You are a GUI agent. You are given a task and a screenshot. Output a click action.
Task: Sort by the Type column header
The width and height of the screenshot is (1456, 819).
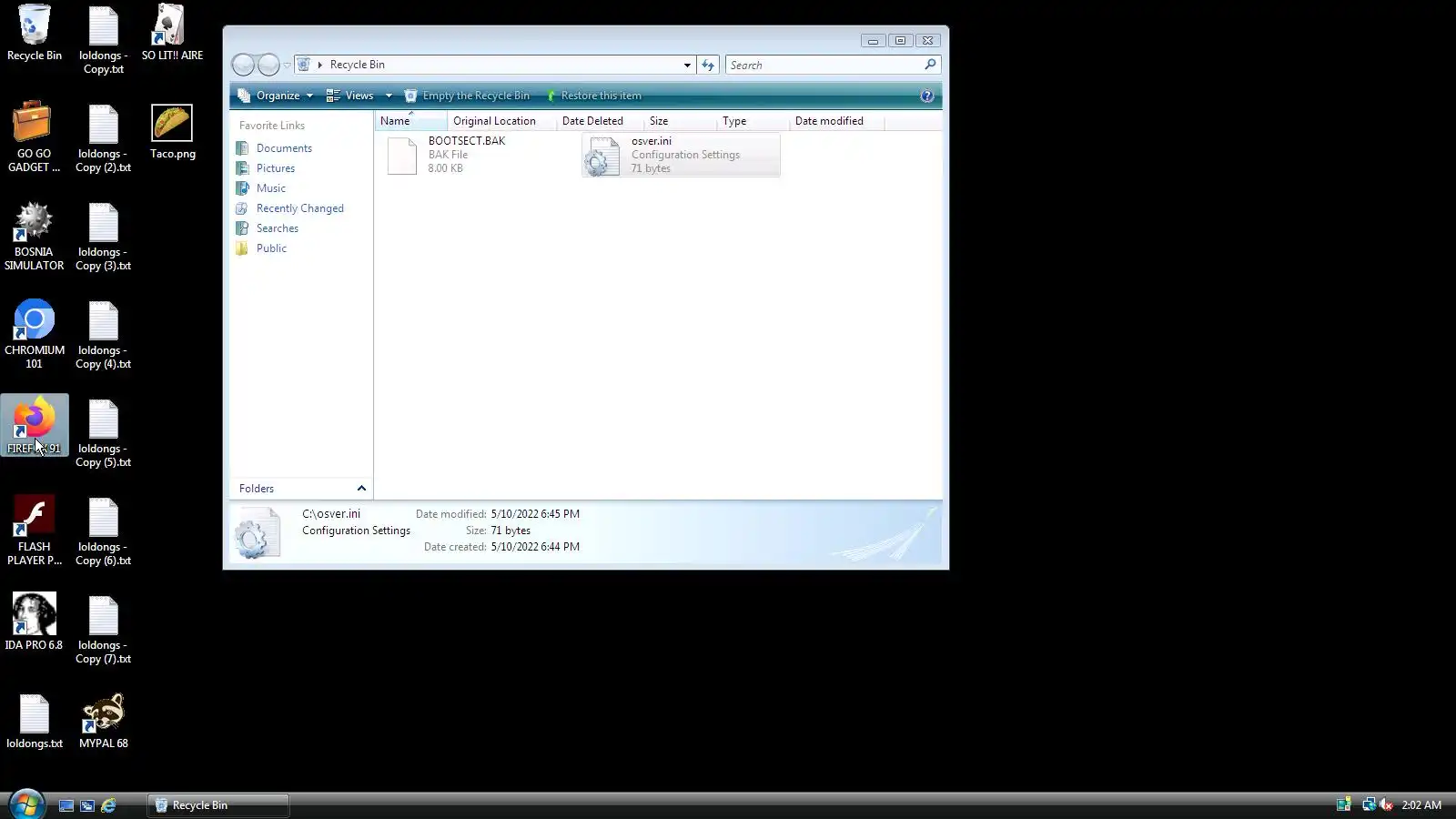753,121
